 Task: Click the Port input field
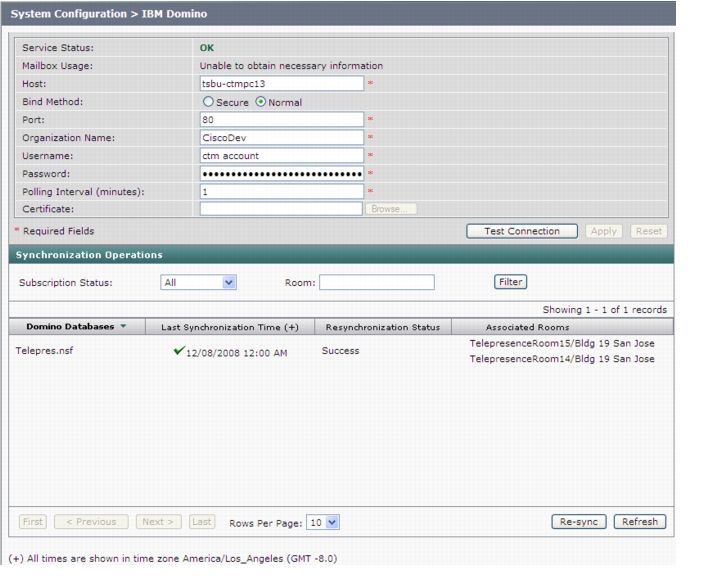pyautogui.click(x=282, y=119)
